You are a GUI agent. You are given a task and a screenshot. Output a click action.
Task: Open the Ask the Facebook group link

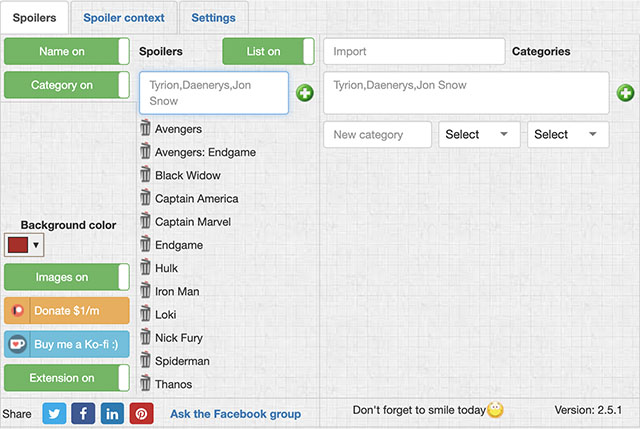tap(236, 414)
